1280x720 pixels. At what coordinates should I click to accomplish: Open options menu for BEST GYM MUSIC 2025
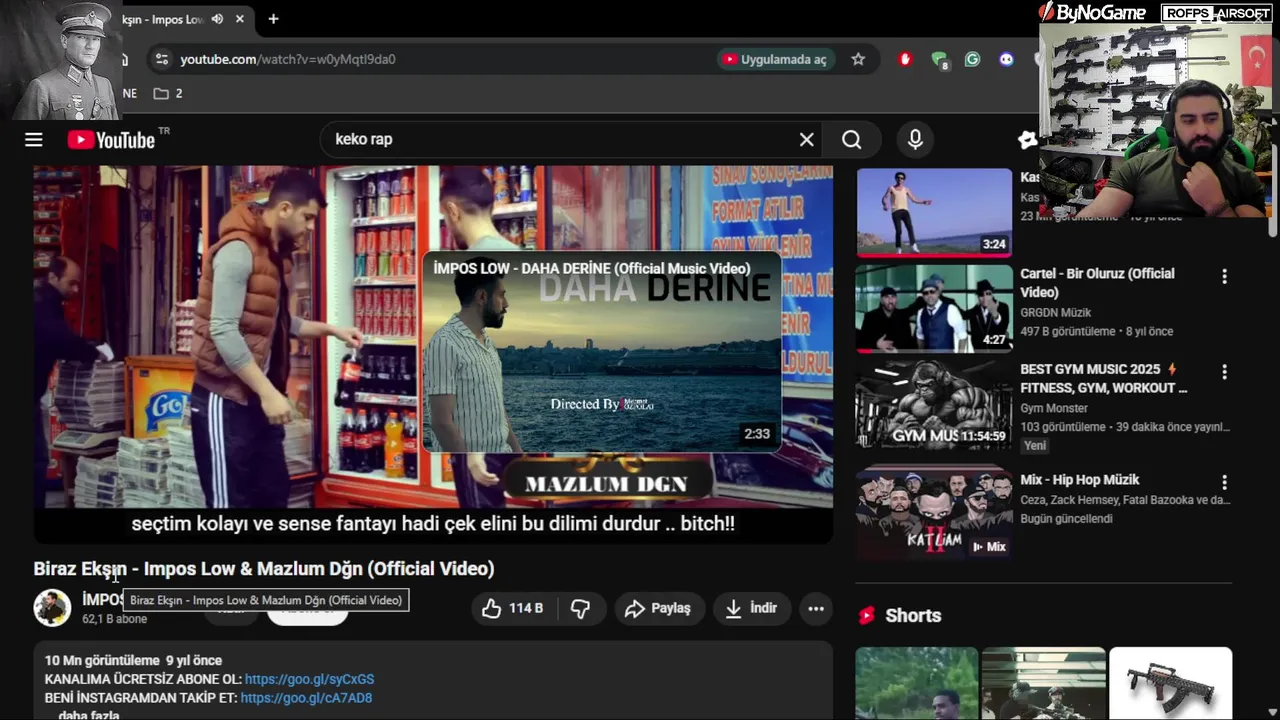point(1224,372)
